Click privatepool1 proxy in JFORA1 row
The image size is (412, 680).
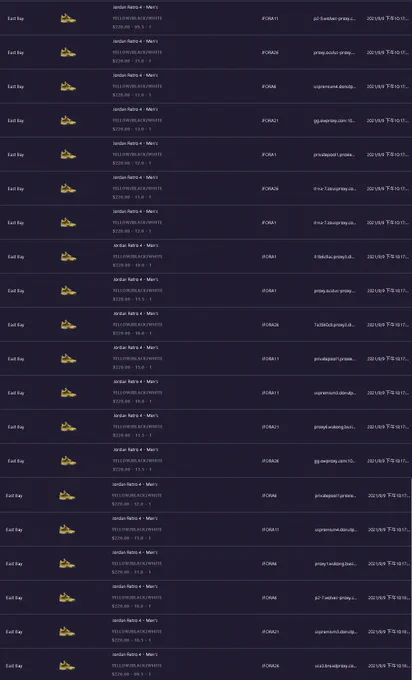point(334,155)
